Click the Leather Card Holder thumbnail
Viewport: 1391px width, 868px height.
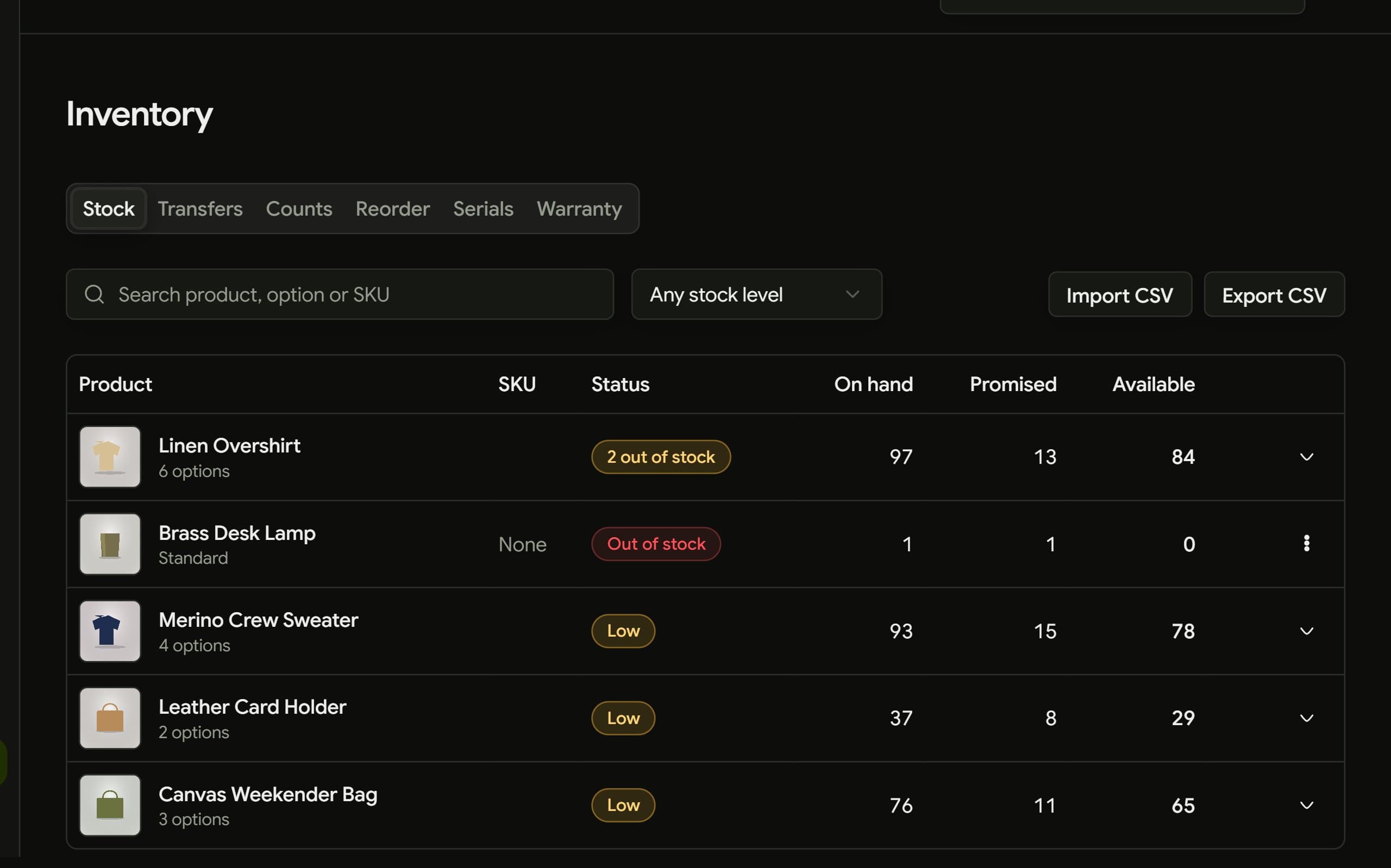[110, 718]
